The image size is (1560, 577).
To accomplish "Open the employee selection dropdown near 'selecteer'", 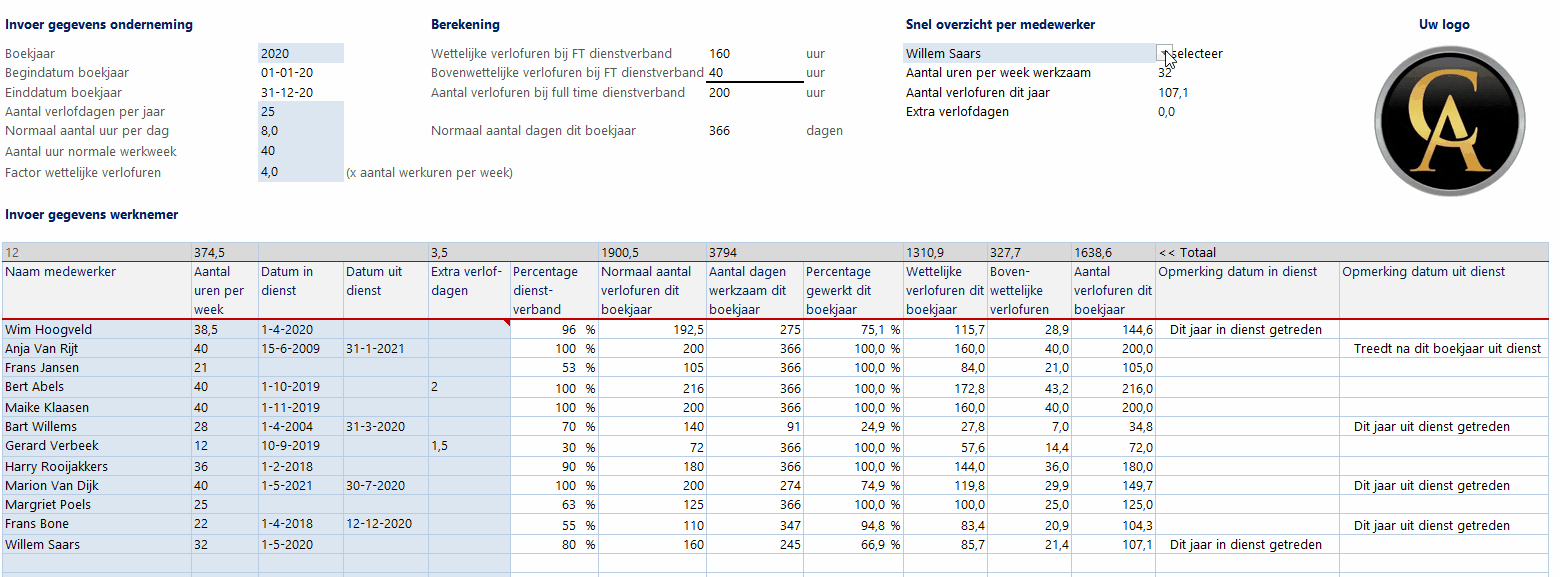I will pos(1164,51).
